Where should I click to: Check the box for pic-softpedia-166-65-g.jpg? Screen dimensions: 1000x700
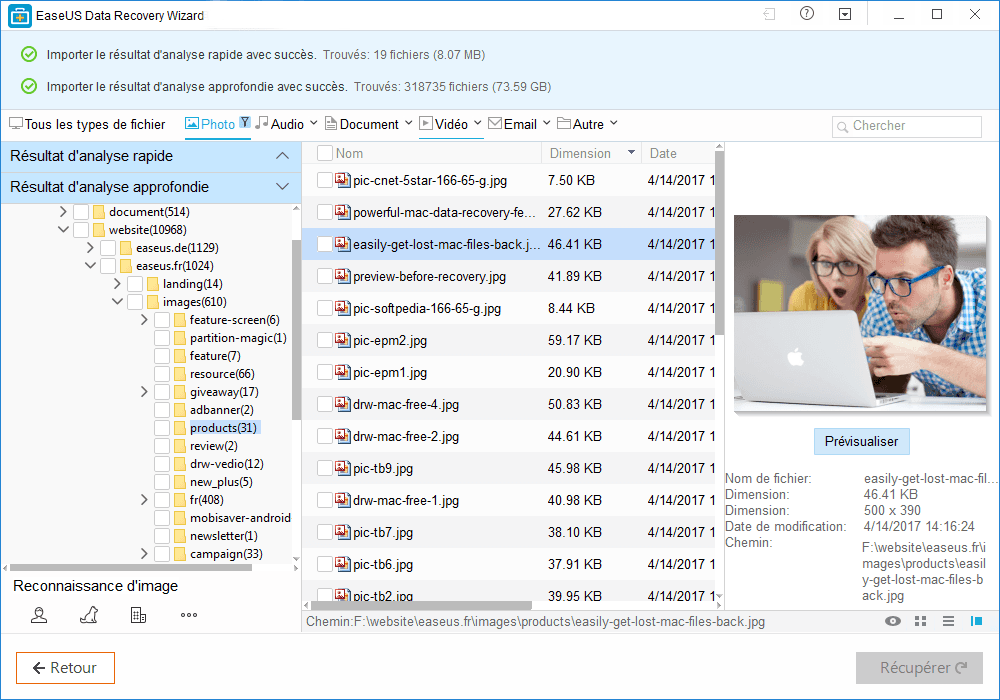(325, 308)
